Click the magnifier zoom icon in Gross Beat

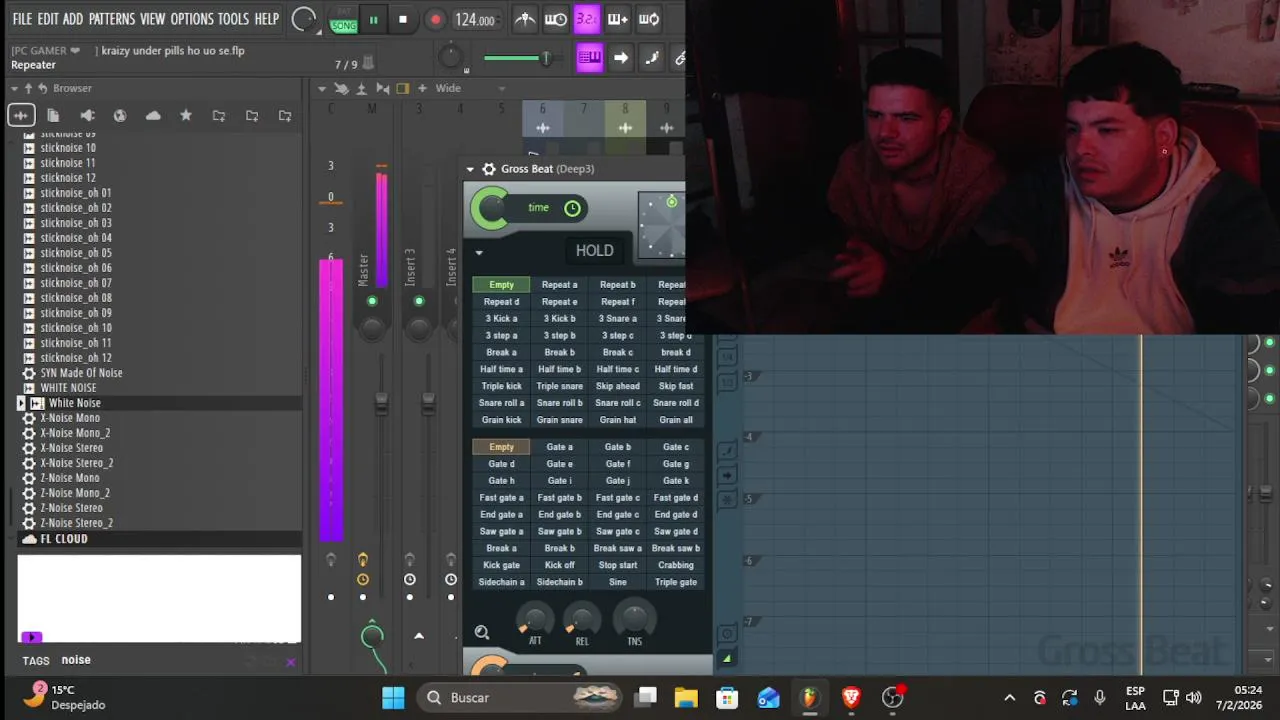(481, 632)
